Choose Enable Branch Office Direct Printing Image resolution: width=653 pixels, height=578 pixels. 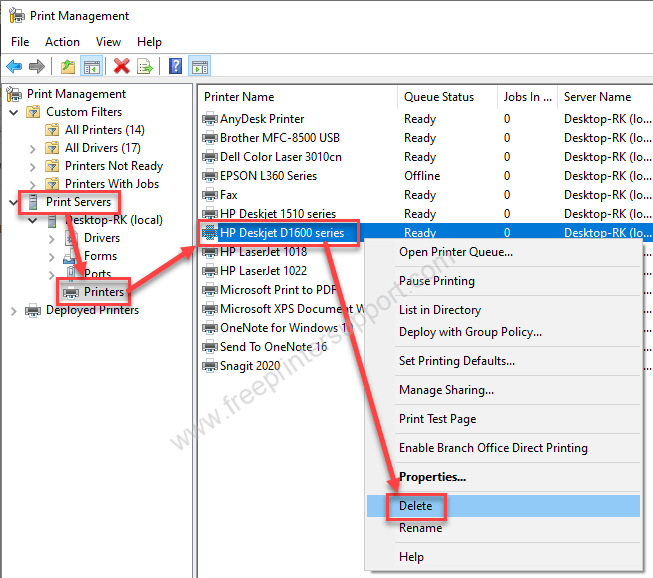(503, 448)
